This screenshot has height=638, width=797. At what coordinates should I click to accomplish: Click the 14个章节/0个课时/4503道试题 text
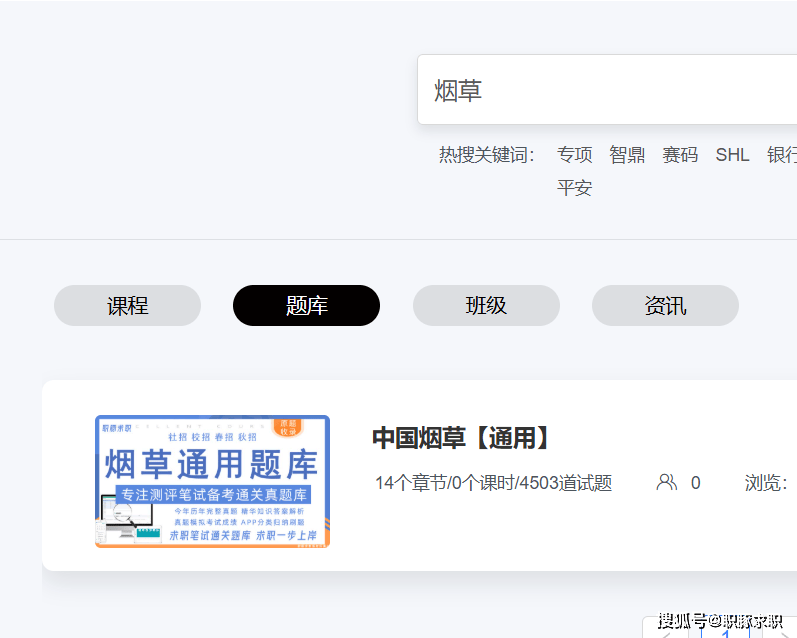pyautogui.click(x=493, y=482)
